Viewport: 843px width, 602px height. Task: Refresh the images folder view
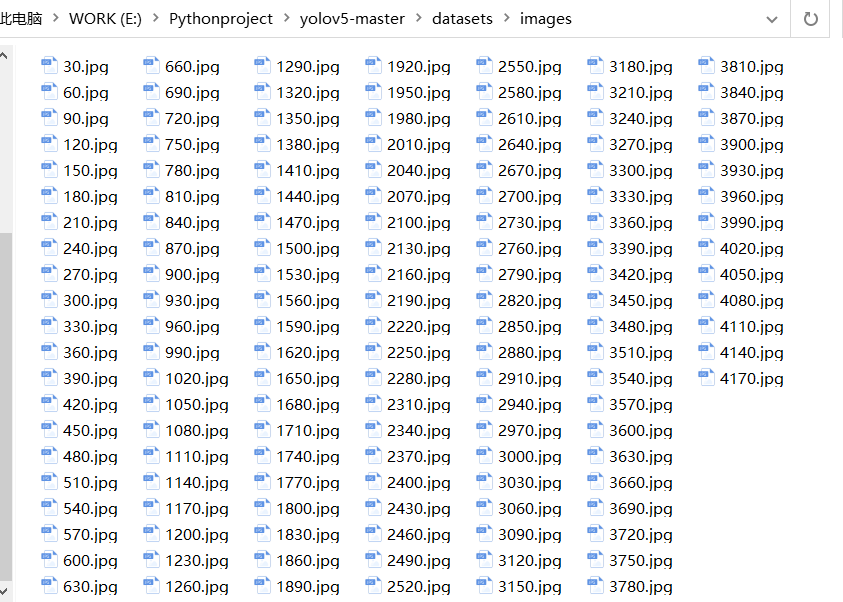click(810, 19)
